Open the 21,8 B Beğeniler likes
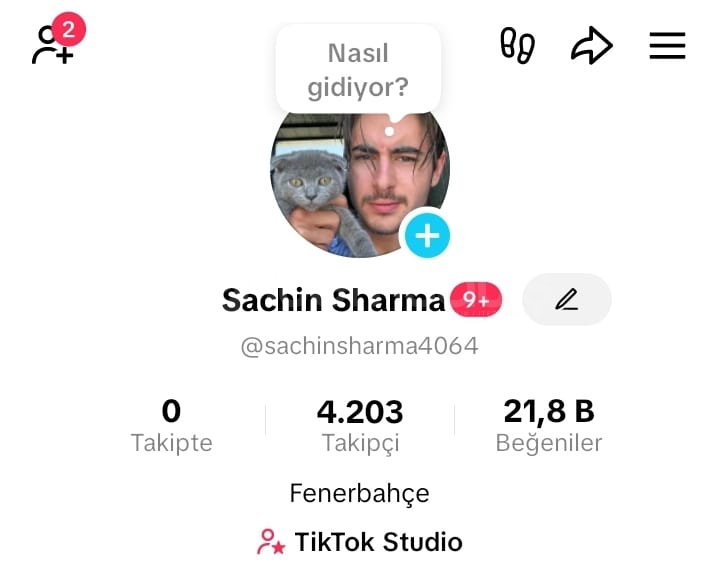 click(x=549, y=426)
